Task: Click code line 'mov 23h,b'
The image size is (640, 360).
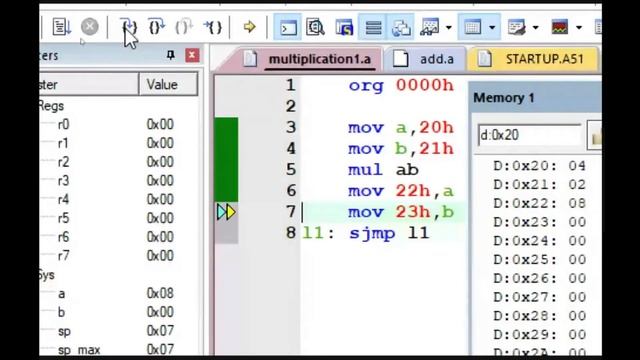Action: tap(401, 212)
